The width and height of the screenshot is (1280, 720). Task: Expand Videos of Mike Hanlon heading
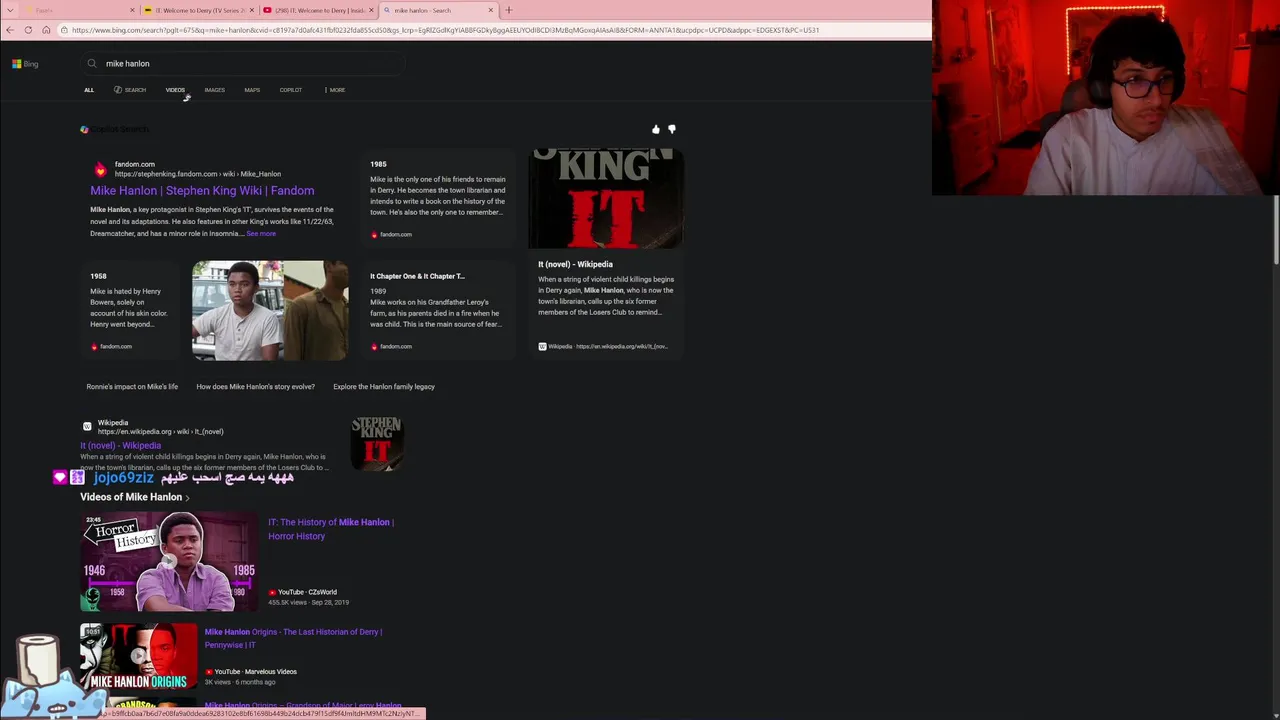134,497
